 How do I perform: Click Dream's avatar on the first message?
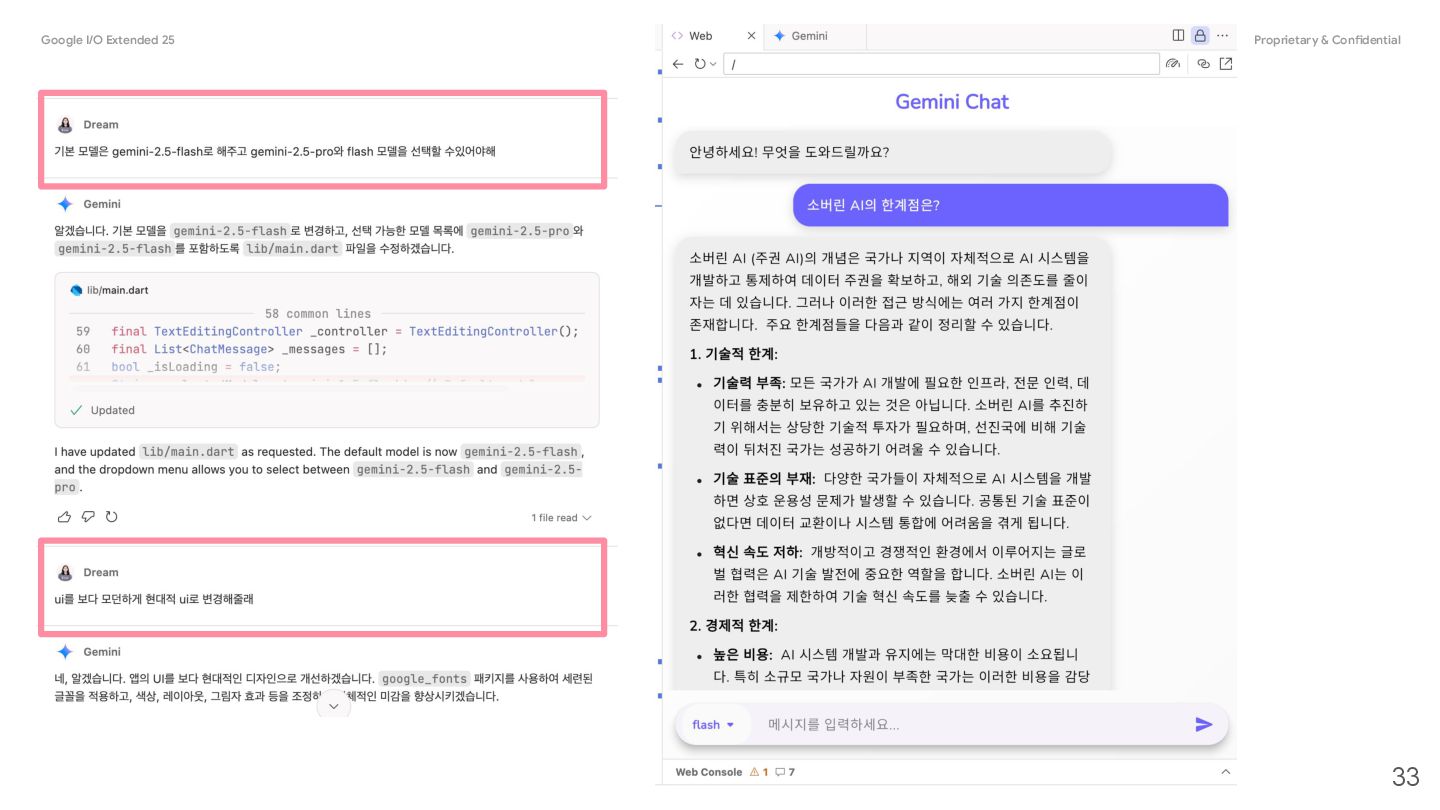pos(65,125)
